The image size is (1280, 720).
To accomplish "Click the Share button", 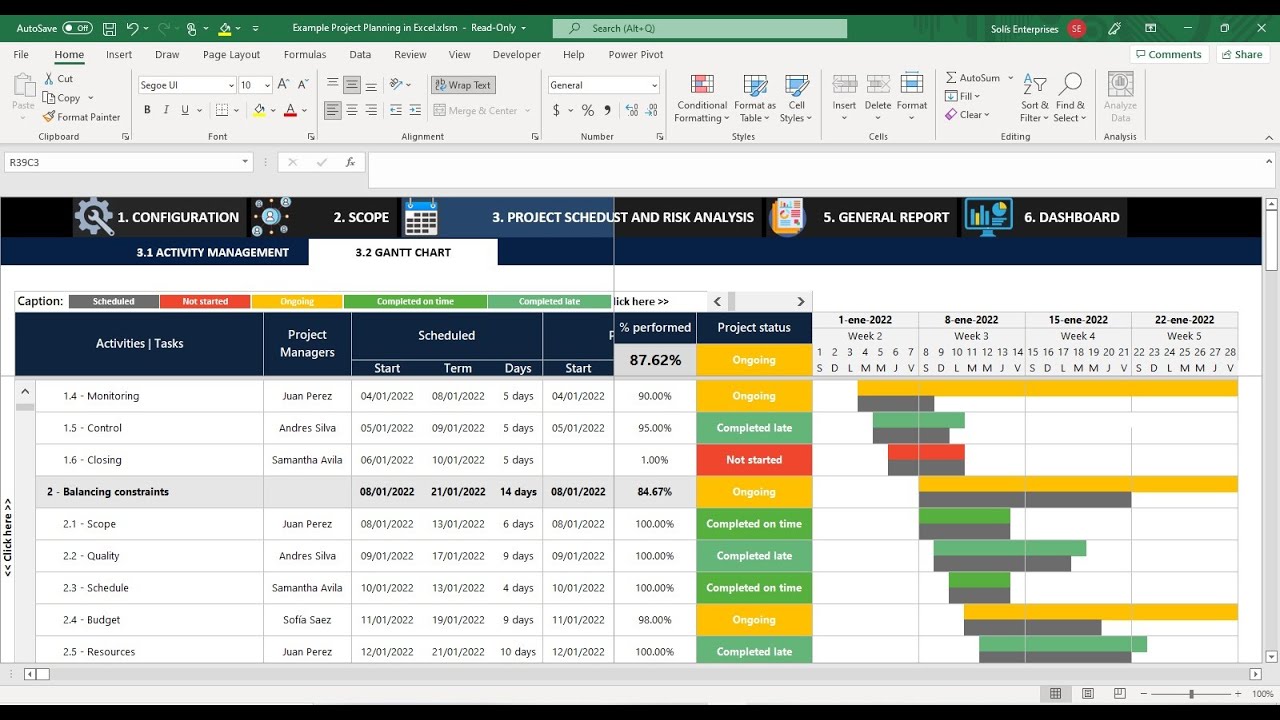I will pos(1241,55).
